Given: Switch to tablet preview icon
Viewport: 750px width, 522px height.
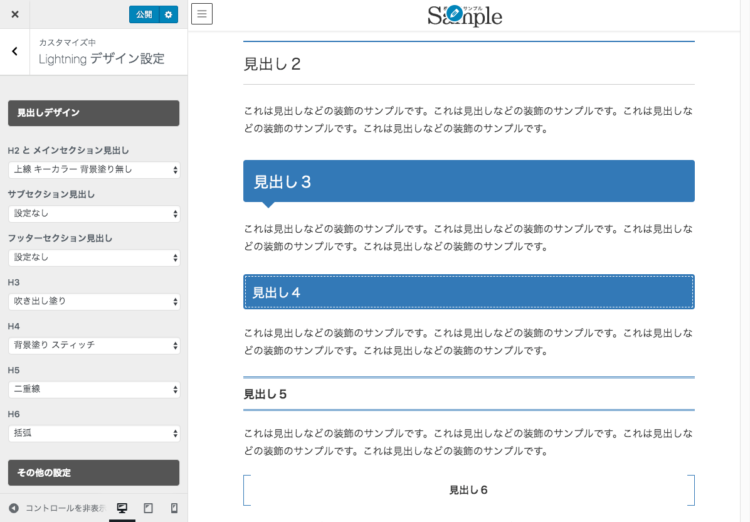Looking at the screenshot, I should coord(148,508).
